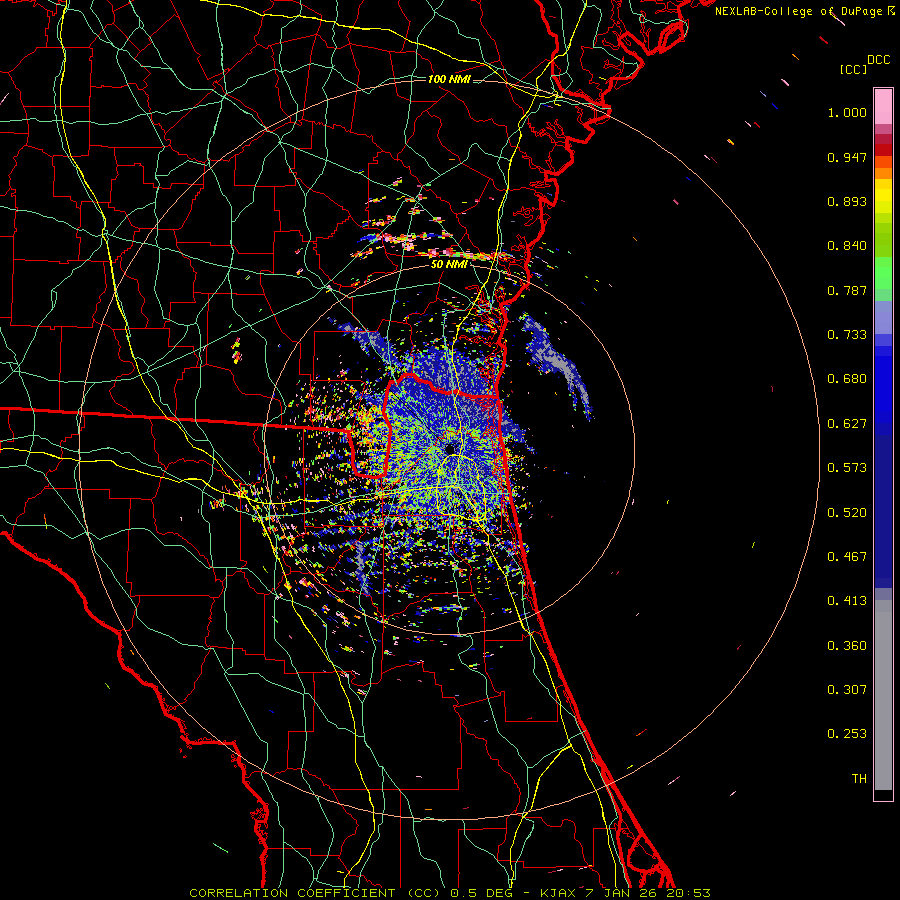The height and width of the screenshot is (900, 900).
Task: Click the 0.573 colorbar value
Action: pyautogui.click(x=847, y=468)
